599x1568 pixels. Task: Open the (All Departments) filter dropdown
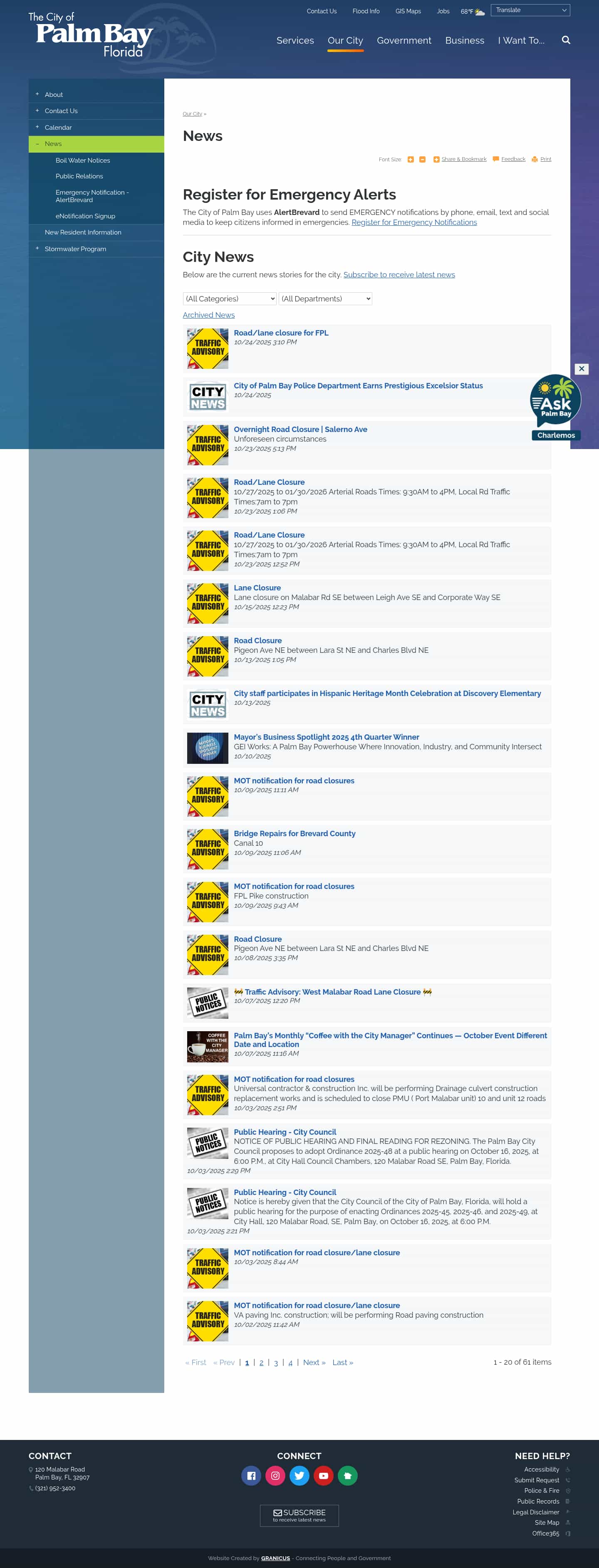(325, 299)
